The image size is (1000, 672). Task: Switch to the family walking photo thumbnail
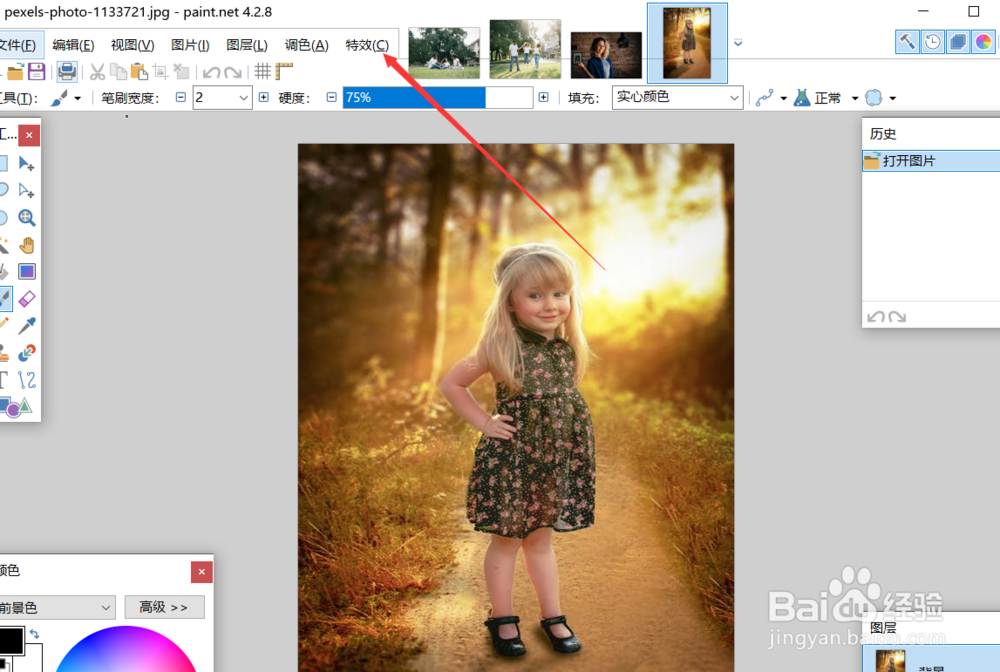click(x=525, y=49)
